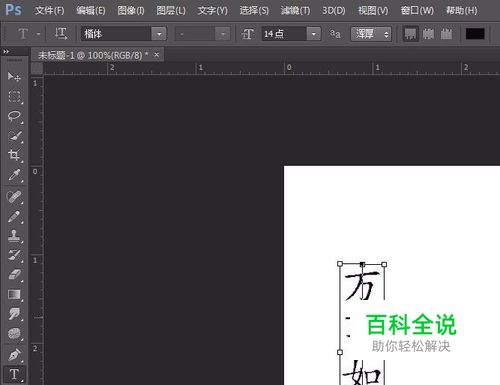The height and width of the screenshot is (385, 500).
Task: Set bottom text alignment
Action: point(446,34)
